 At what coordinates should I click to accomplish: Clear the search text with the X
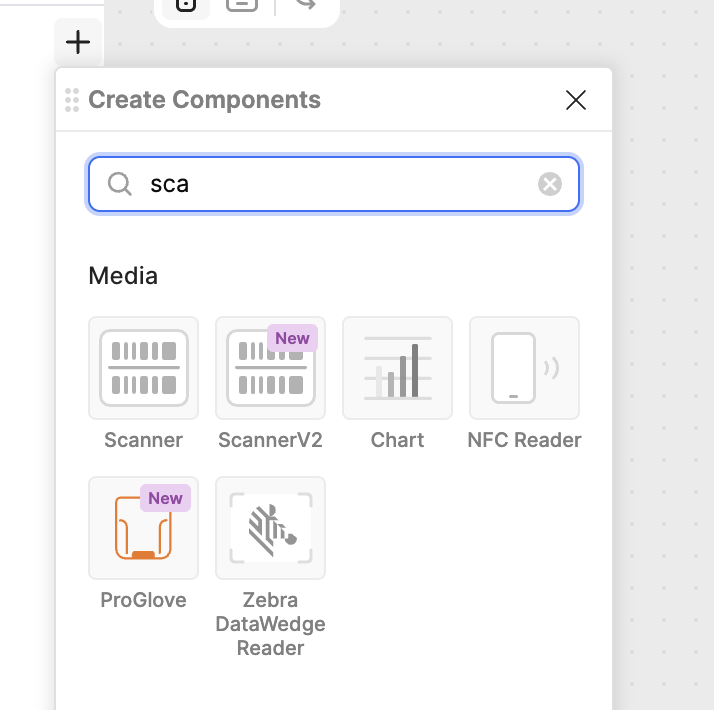click(550, 184)
